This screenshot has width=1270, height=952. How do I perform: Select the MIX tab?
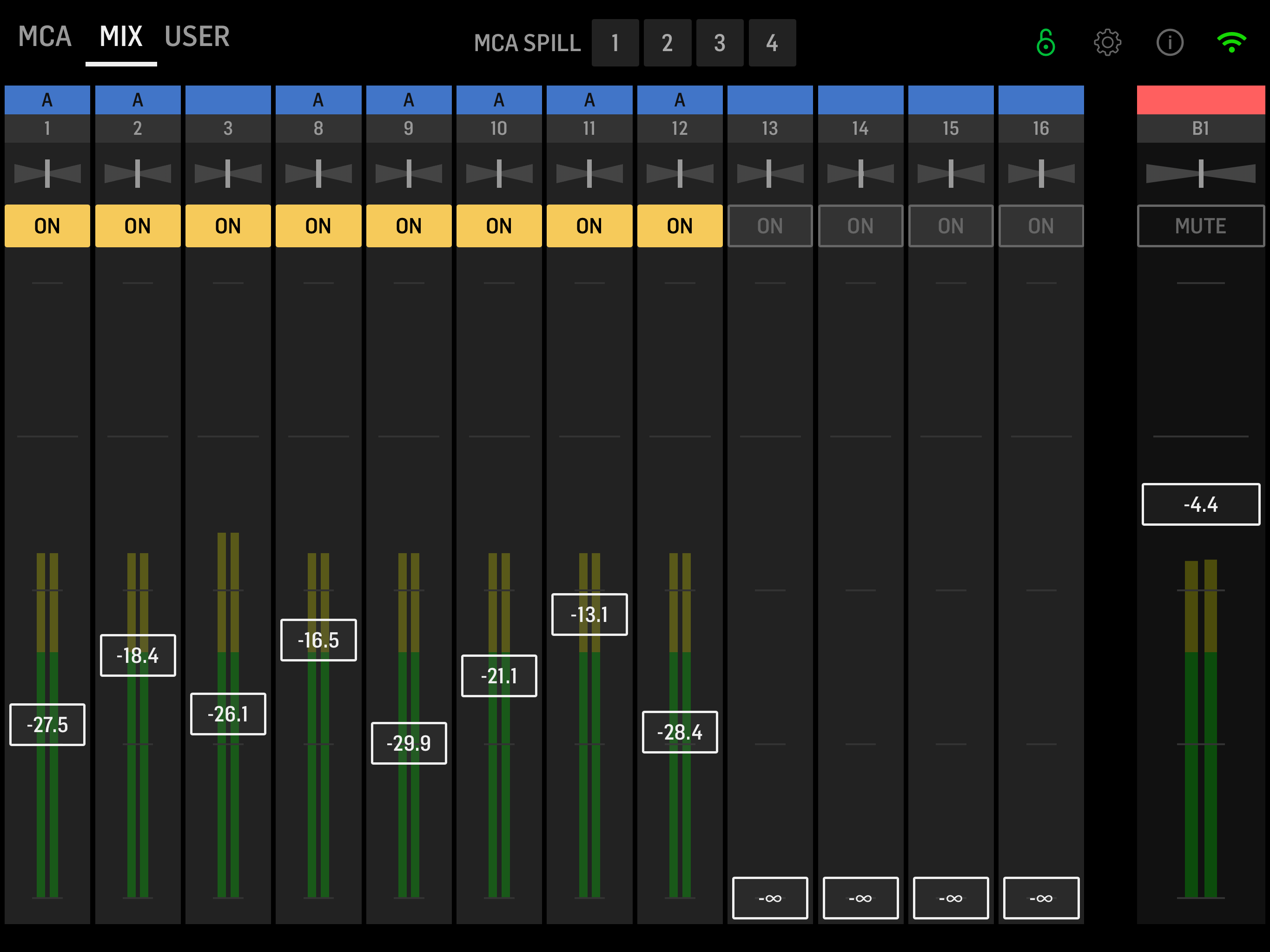(121, 37)
